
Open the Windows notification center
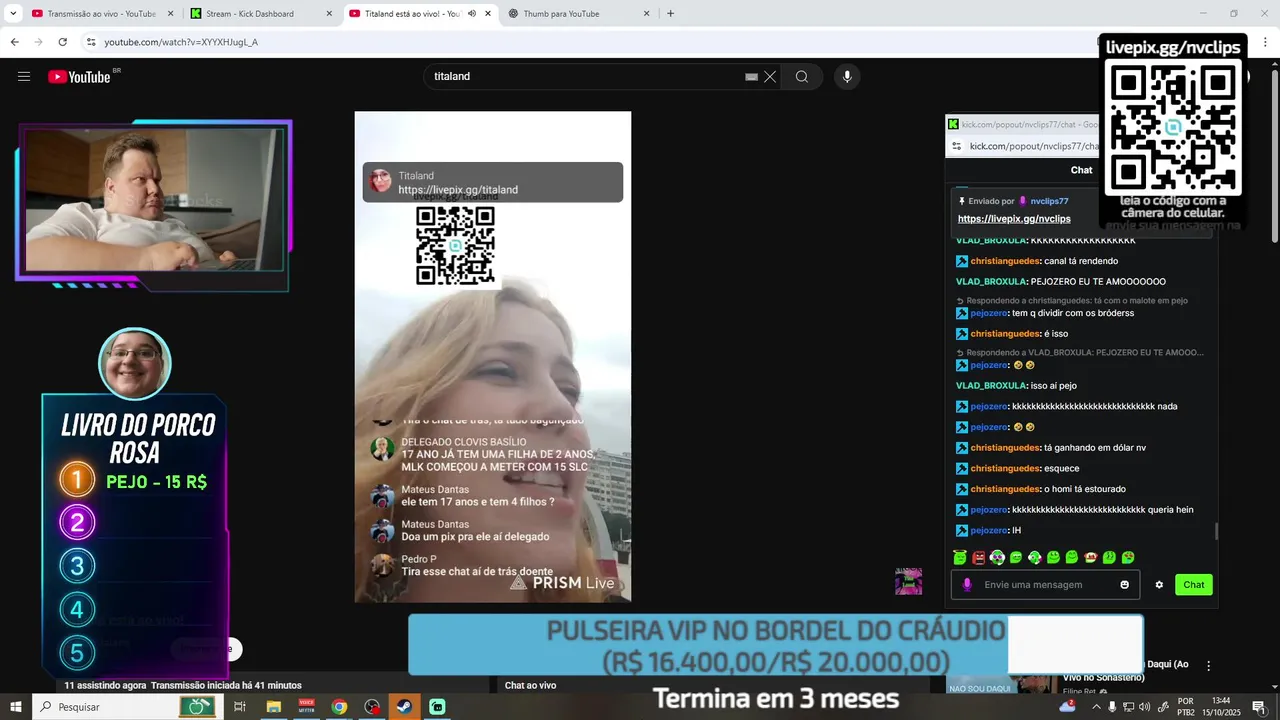(1259, 707)
